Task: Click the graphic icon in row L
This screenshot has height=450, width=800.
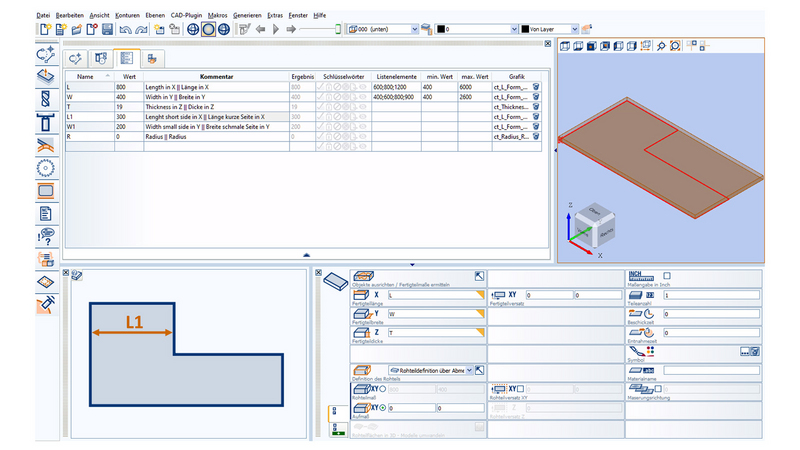Action: 536,88
